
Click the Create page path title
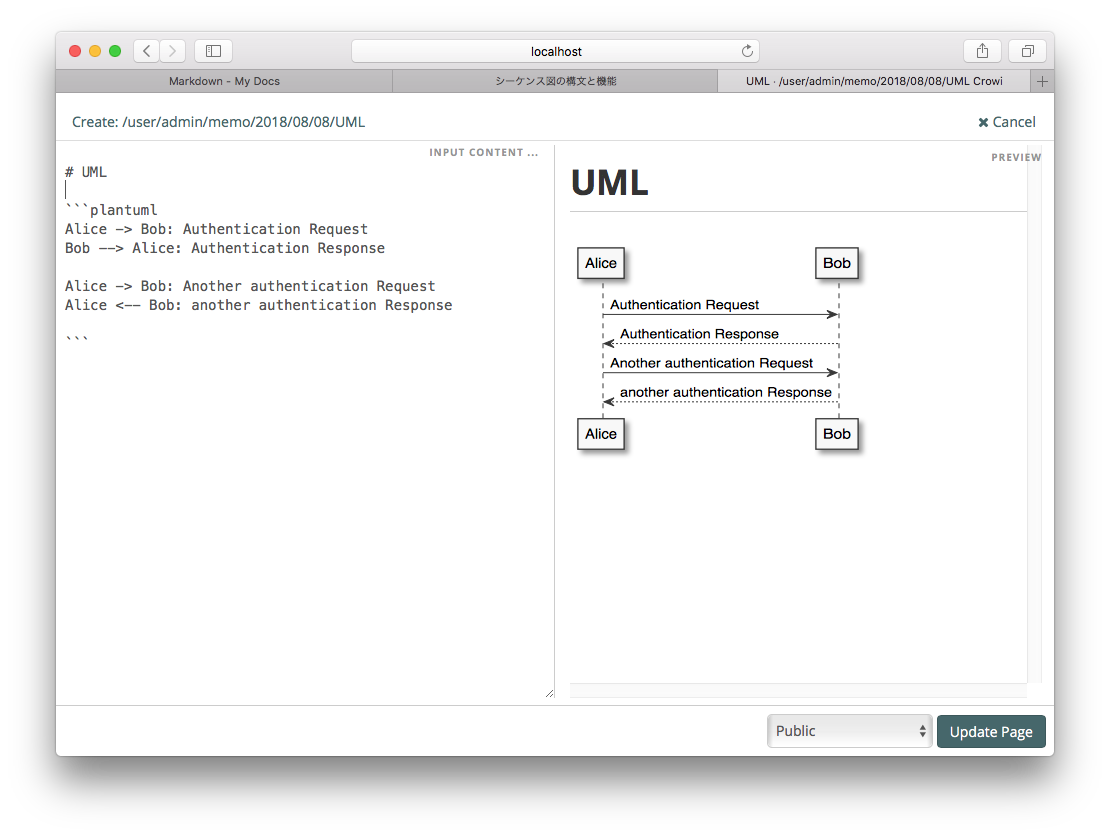click(x=219, y=122)
